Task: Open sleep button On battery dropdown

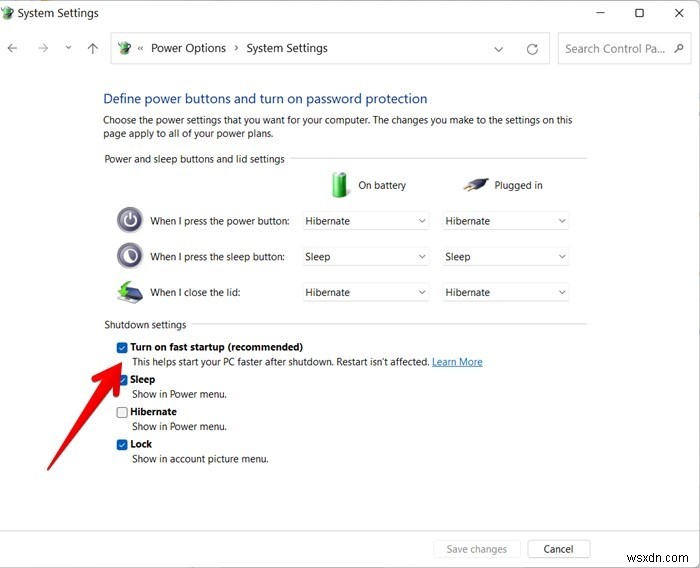Action: pos(366,257)
